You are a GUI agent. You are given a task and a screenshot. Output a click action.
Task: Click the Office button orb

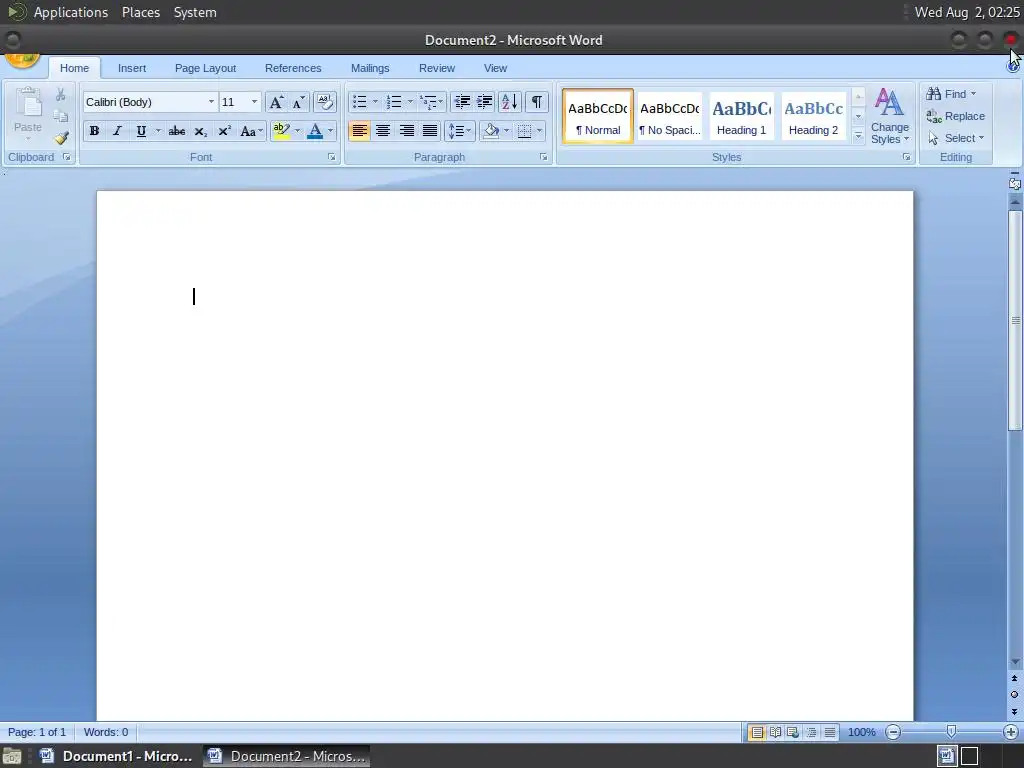22,61
